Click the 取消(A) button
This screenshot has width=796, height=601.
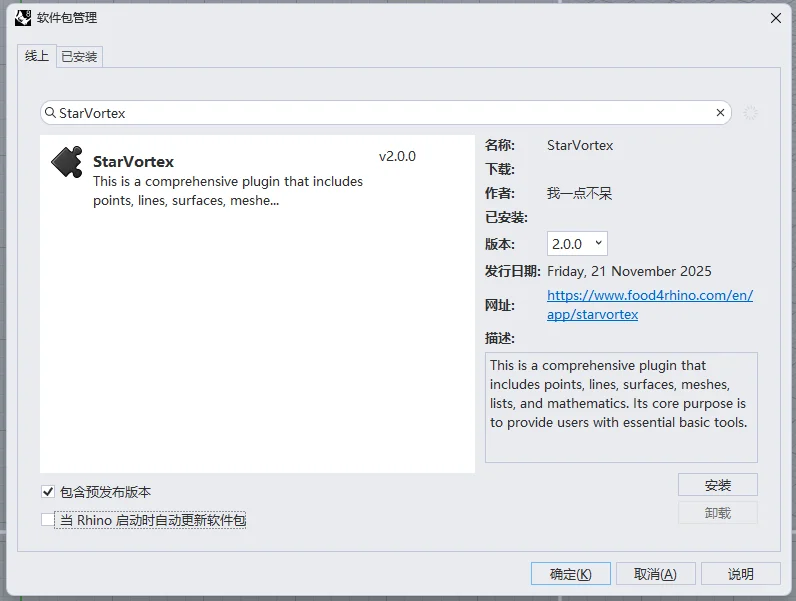point(655,574)
